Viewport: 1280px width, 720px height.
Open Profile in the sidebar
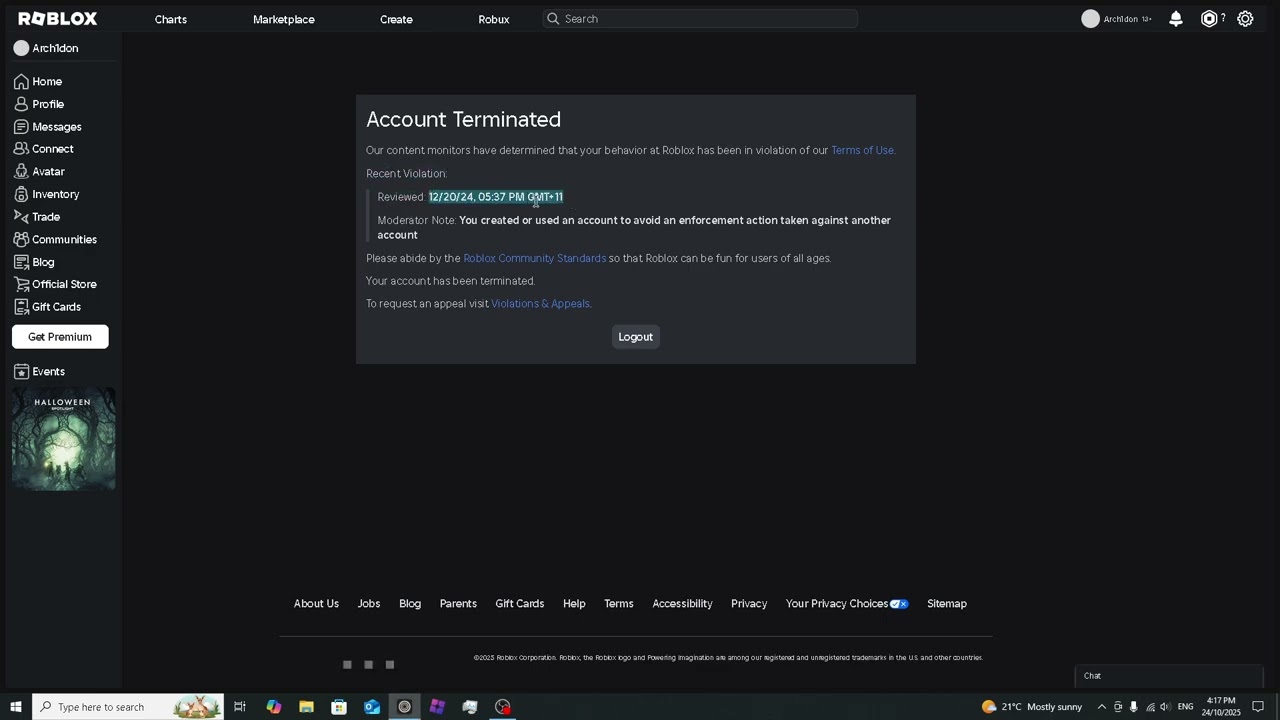(39, 104)
